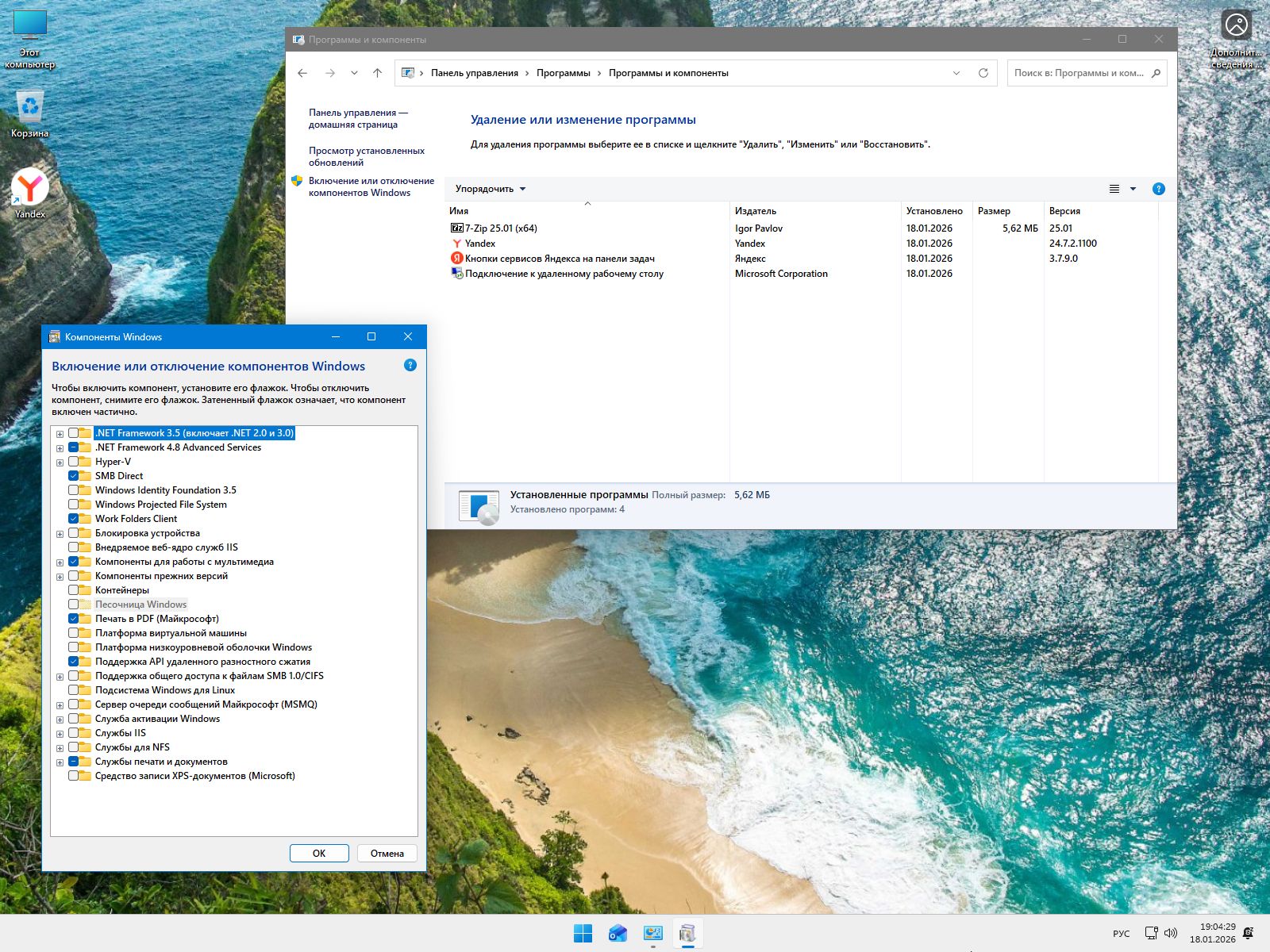Enable the Hyper-V checkbox

(x=74, y=462)
